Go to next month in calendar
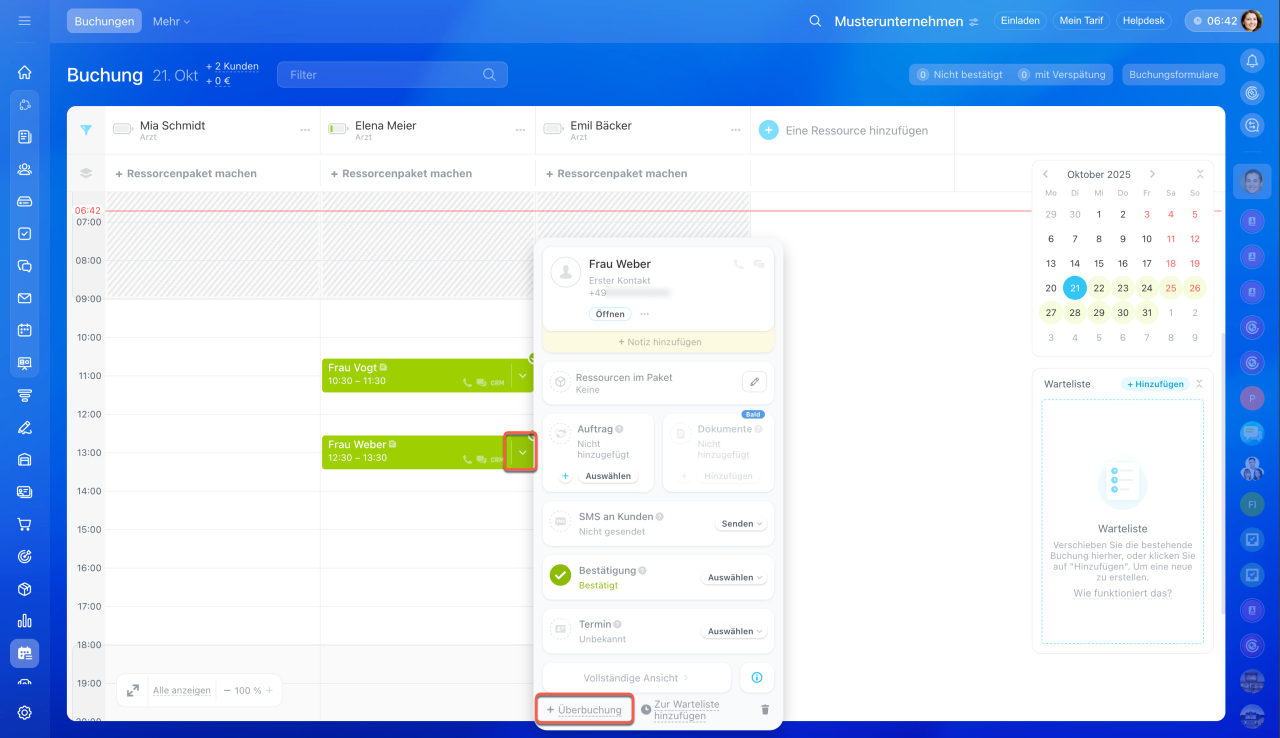Screen dimensions: 1280x738 [x=1152, y=174]
